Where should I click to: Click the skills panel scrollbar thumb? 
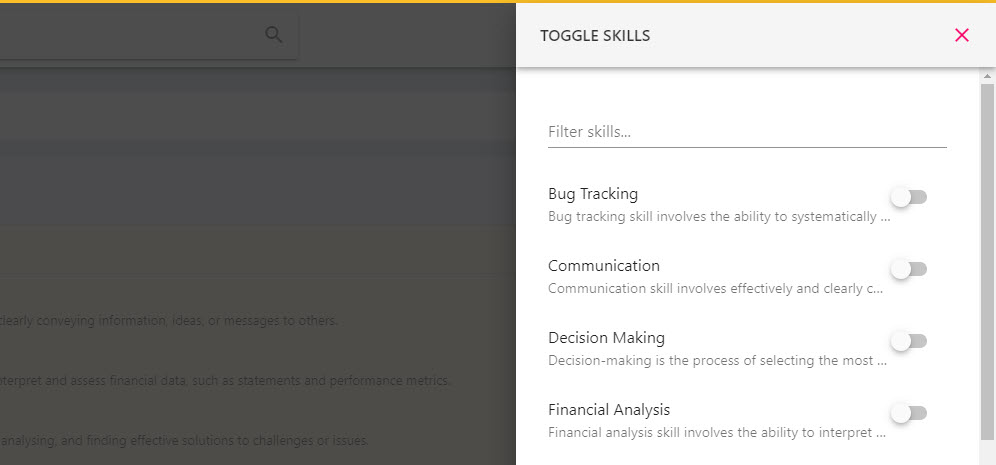pos(987,262)
